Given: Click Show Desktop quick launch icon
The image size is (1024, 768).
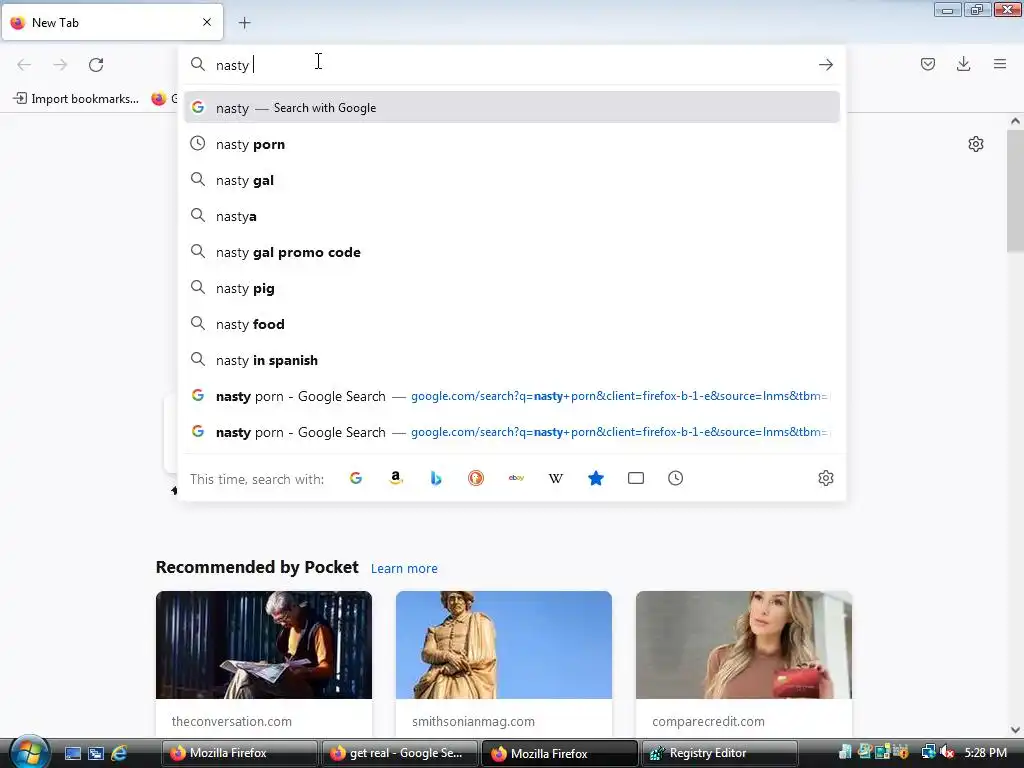Looking at the screenshot, I should pos(72,753).
